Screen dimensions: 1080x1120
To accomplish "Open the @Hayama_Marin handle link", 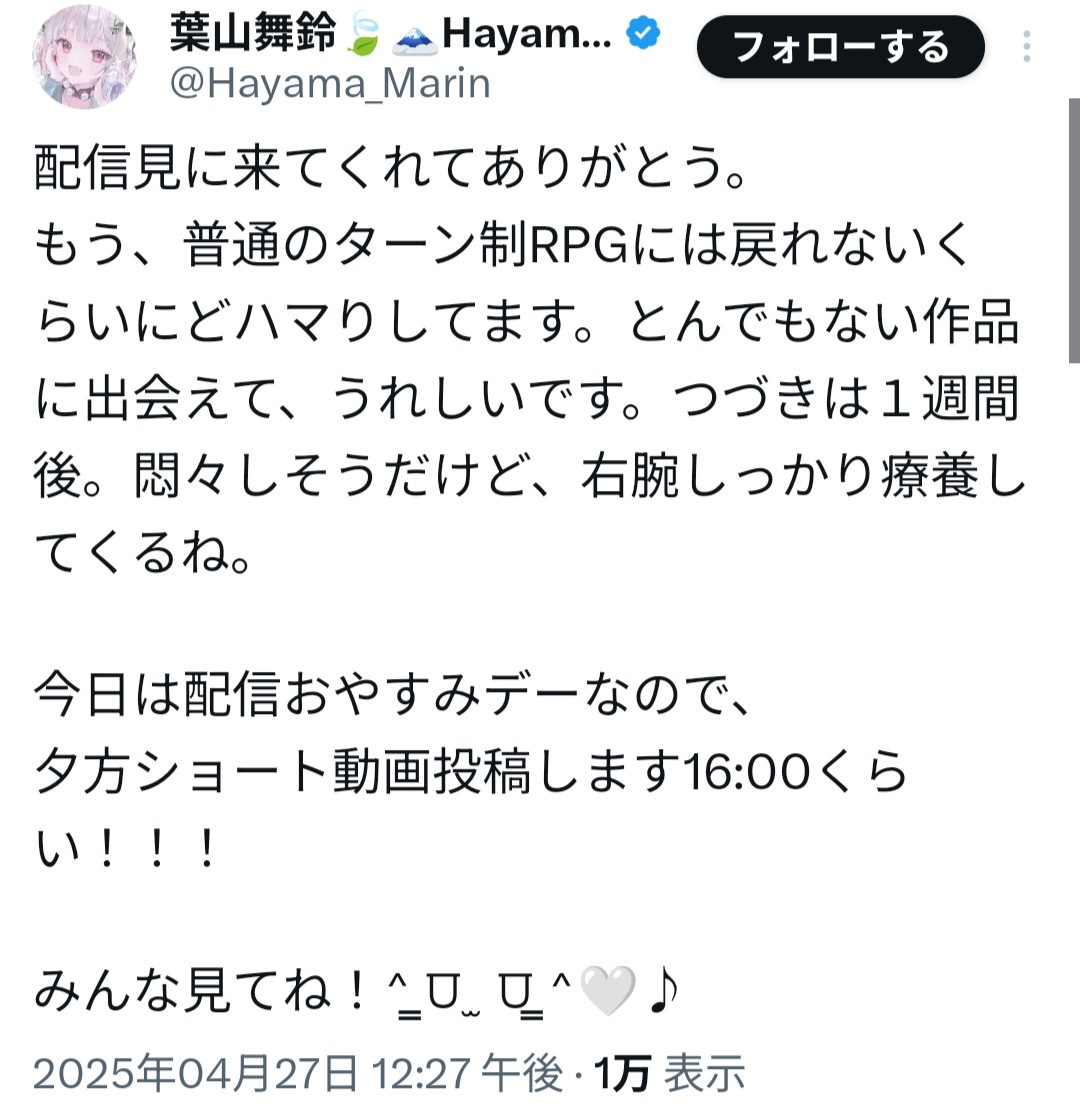I will click(x=330, y=84).
